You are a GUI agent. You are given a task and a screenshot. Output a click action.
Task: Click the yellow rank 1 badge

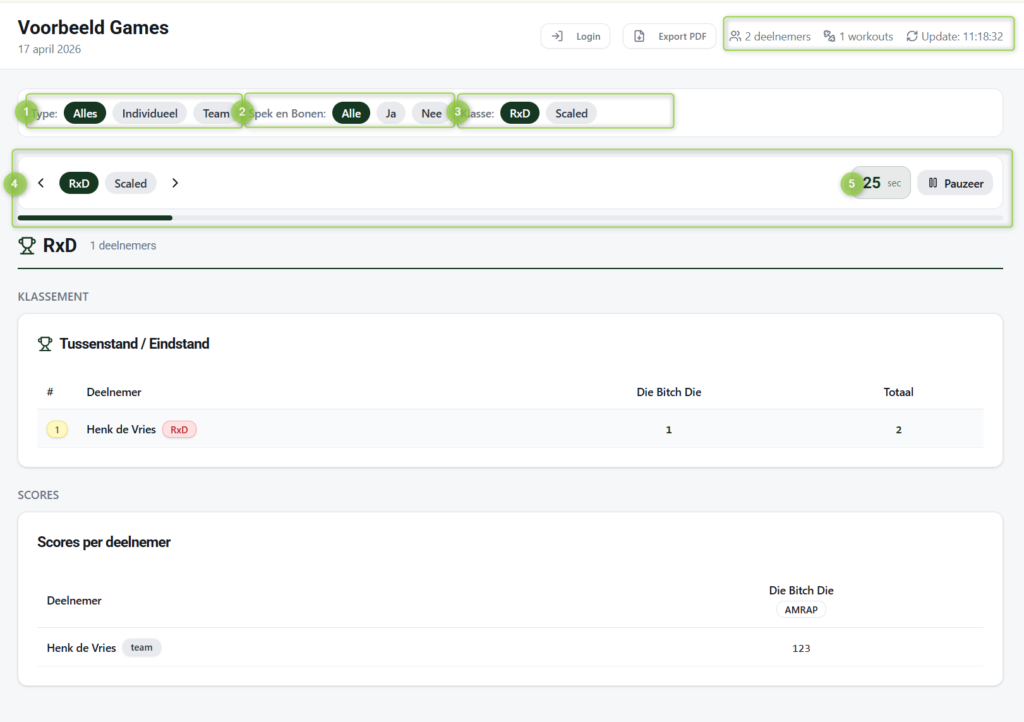57,429
